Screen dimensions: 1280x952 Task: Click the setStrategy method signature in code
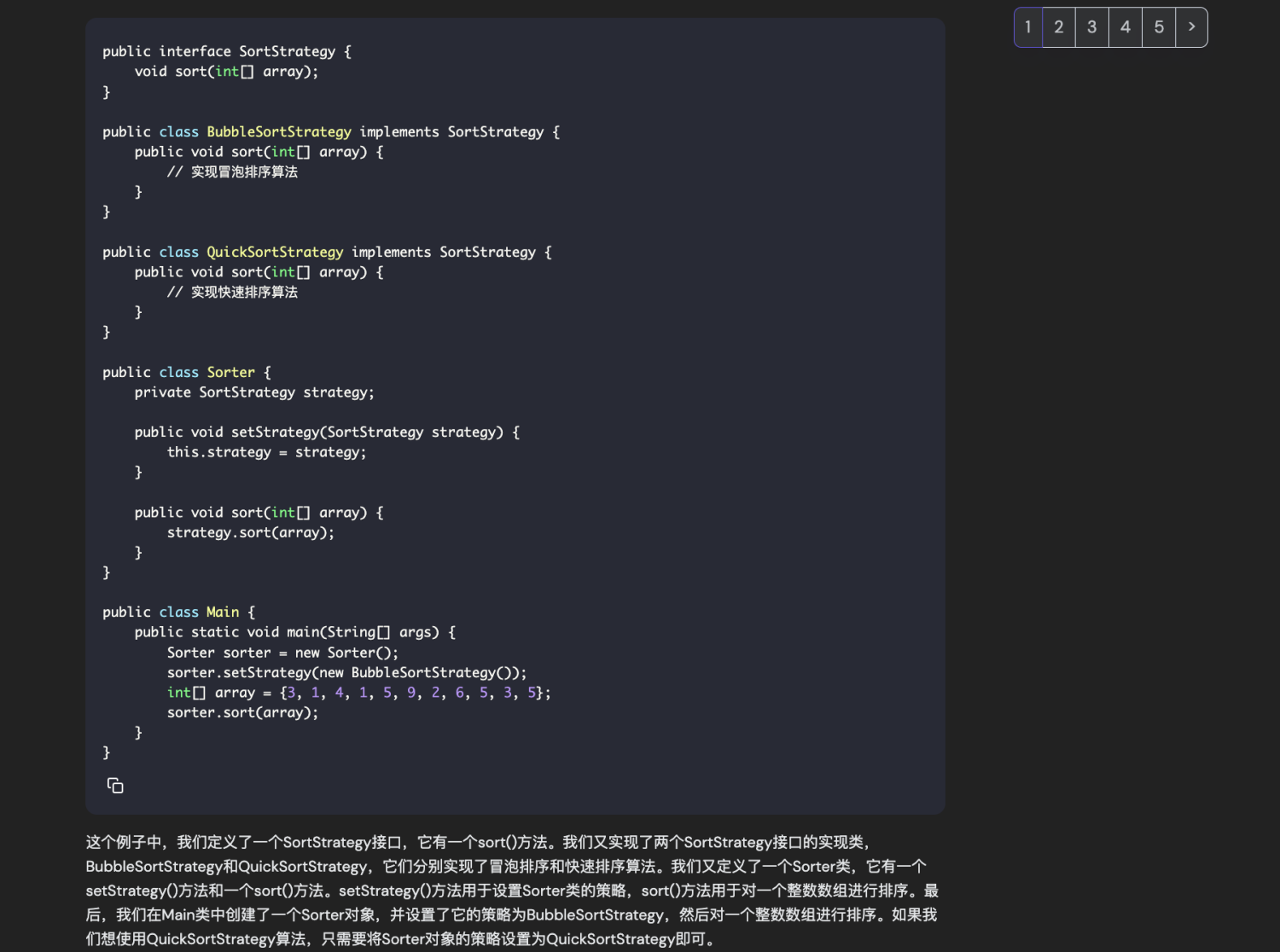point(326,432)
